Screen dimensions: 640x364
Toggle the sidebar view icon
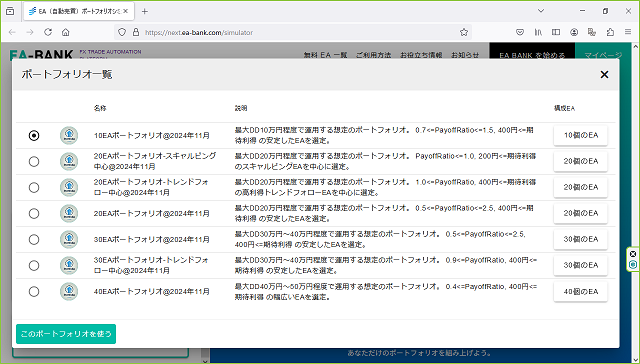pyautogui.click(x=556, y=32)
